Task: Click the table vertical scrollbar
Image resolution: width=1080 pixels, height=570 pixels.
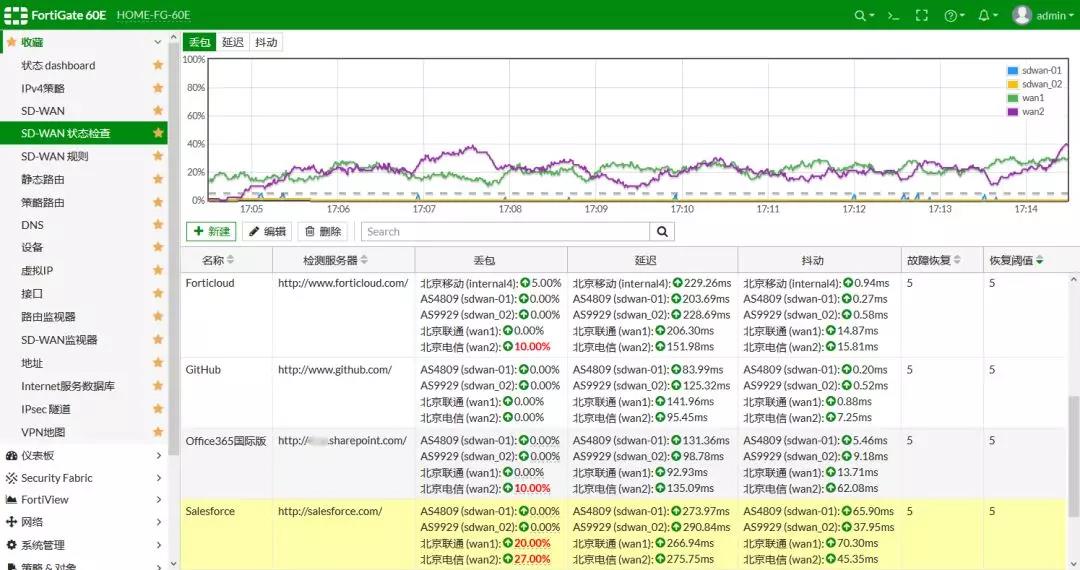Action: [1073, 456]
